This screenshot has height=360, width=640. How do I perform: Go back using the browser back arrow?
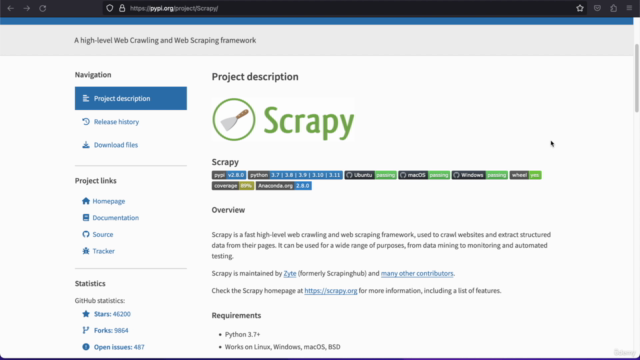pyautogui.click(x=11, y=8)
